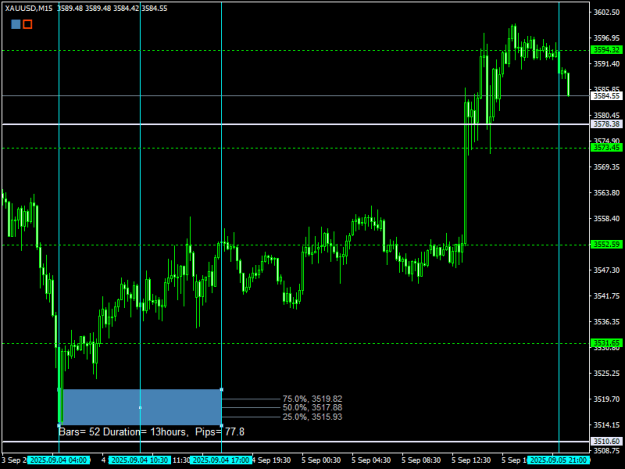Click the 2025.09.04 10:30 time label
Viewport: 625px width, 469px height.
[x=140, y=460]
